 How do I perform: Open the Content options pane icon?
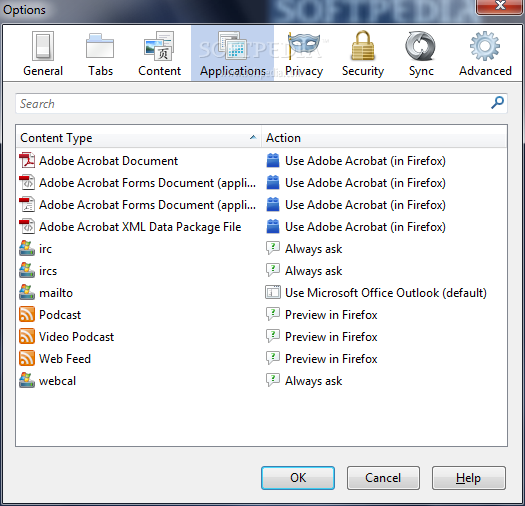point(159,46)
